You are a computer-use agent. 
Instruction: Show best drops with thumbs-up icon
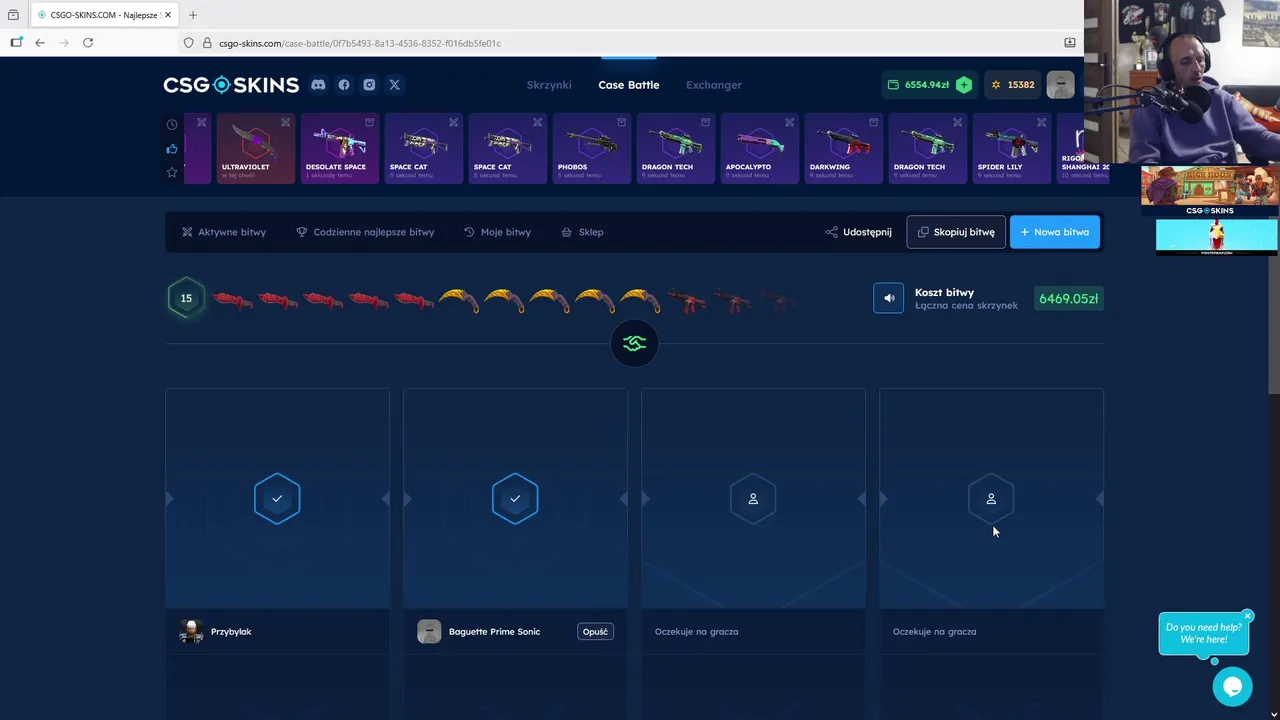172,149
